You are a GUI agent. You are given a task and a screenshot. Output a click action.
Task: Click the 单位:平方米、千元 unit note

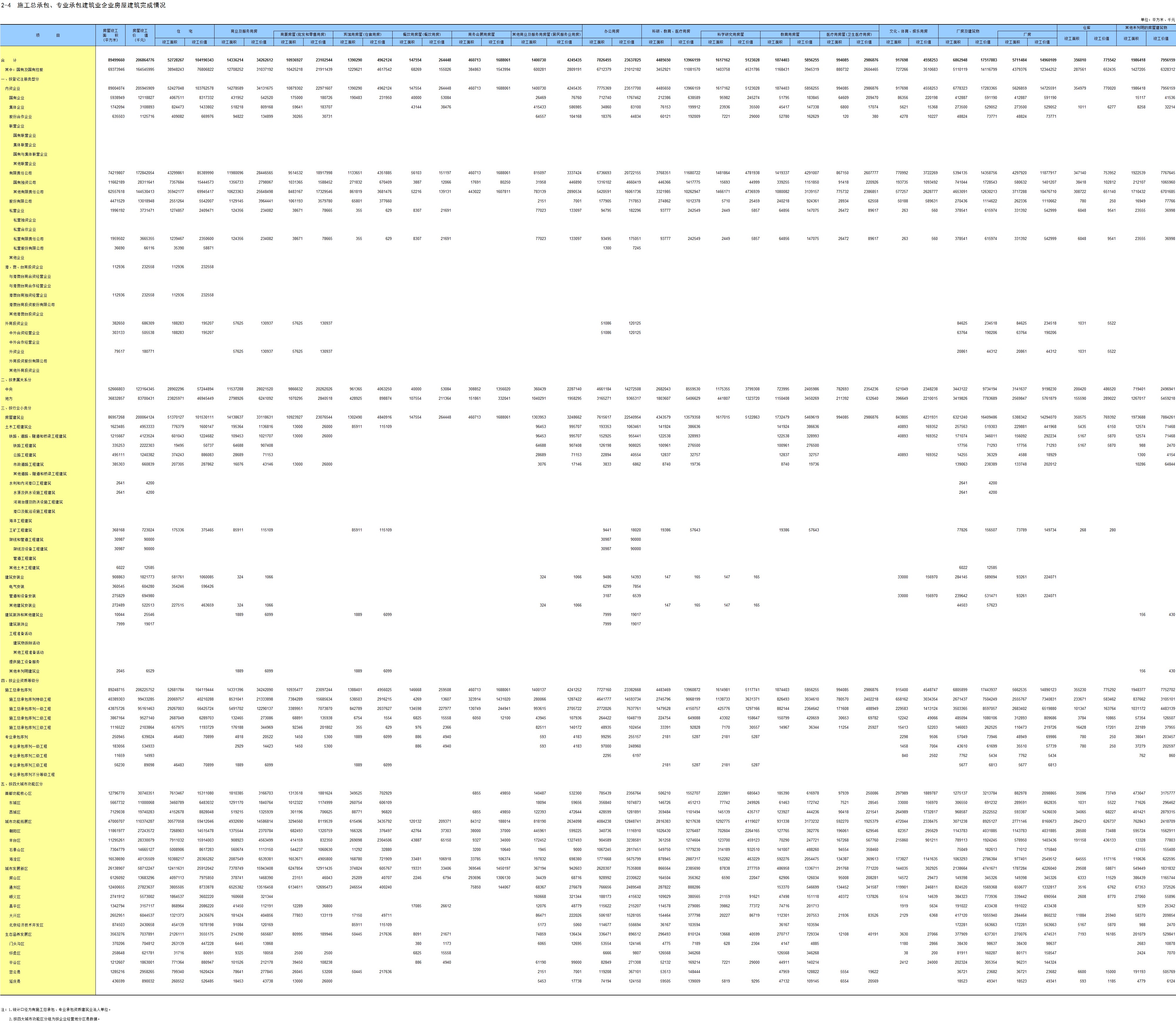(x=1157, y=20)
